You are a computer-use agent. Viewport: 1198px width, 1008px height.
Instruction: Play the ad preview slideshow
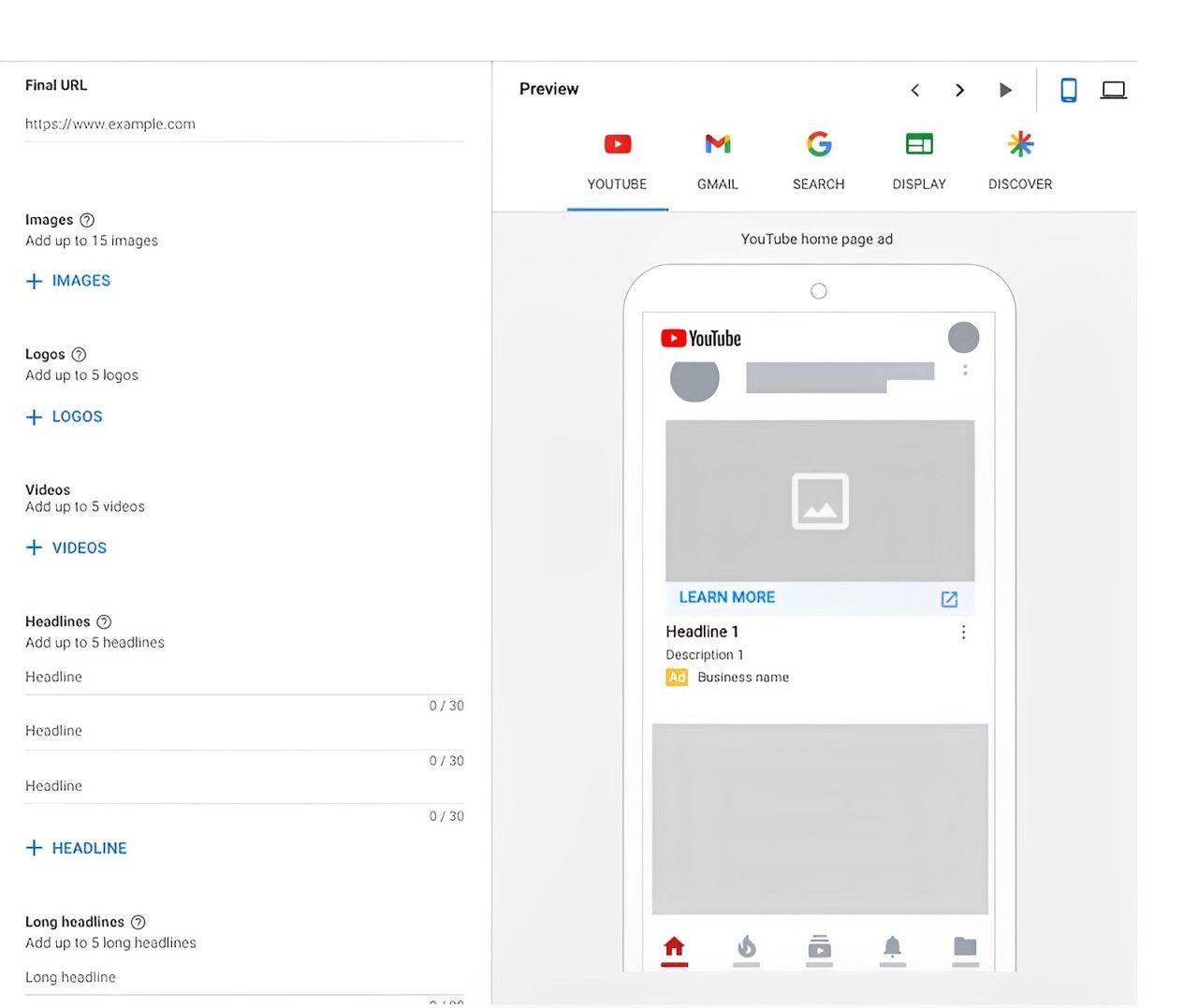(1005, 90)
